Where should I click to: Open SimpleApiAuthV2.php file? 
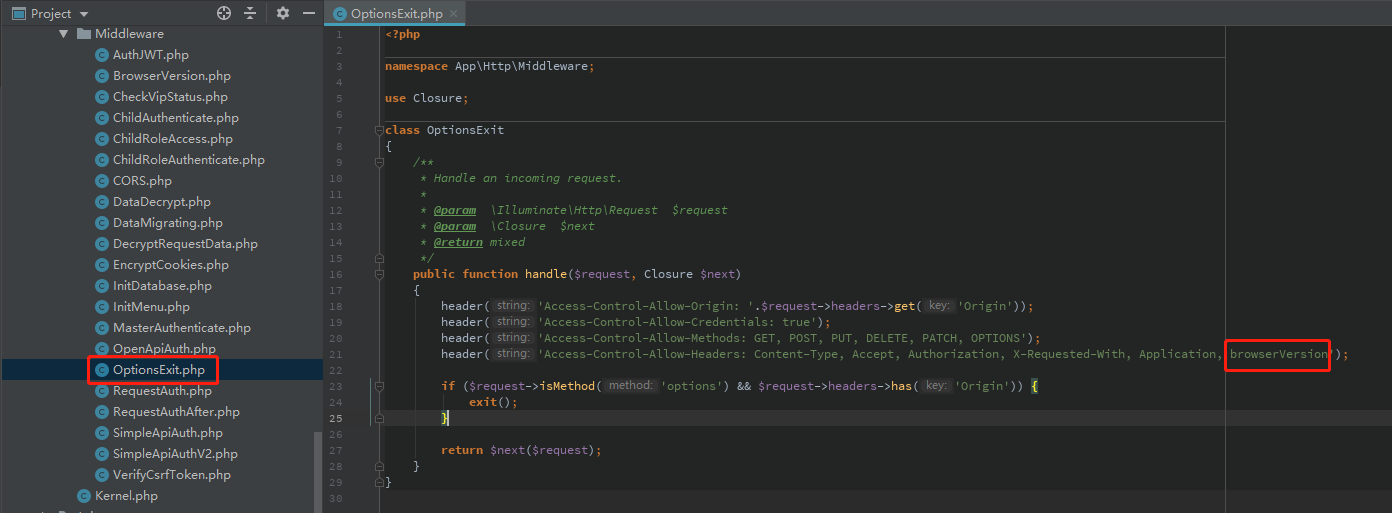pyautogui.click(x=175, y=454)
